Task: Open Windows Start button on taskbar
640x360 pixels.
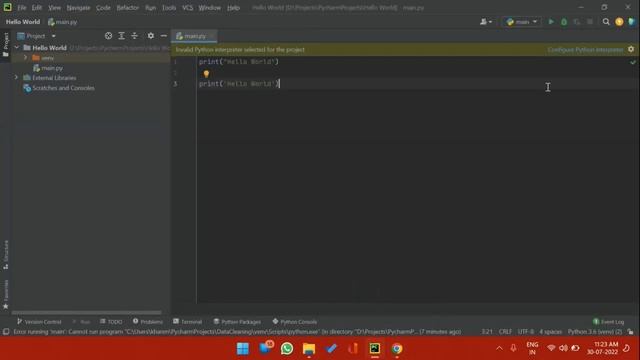Action: pyautogui.click(x=243, y=349)
